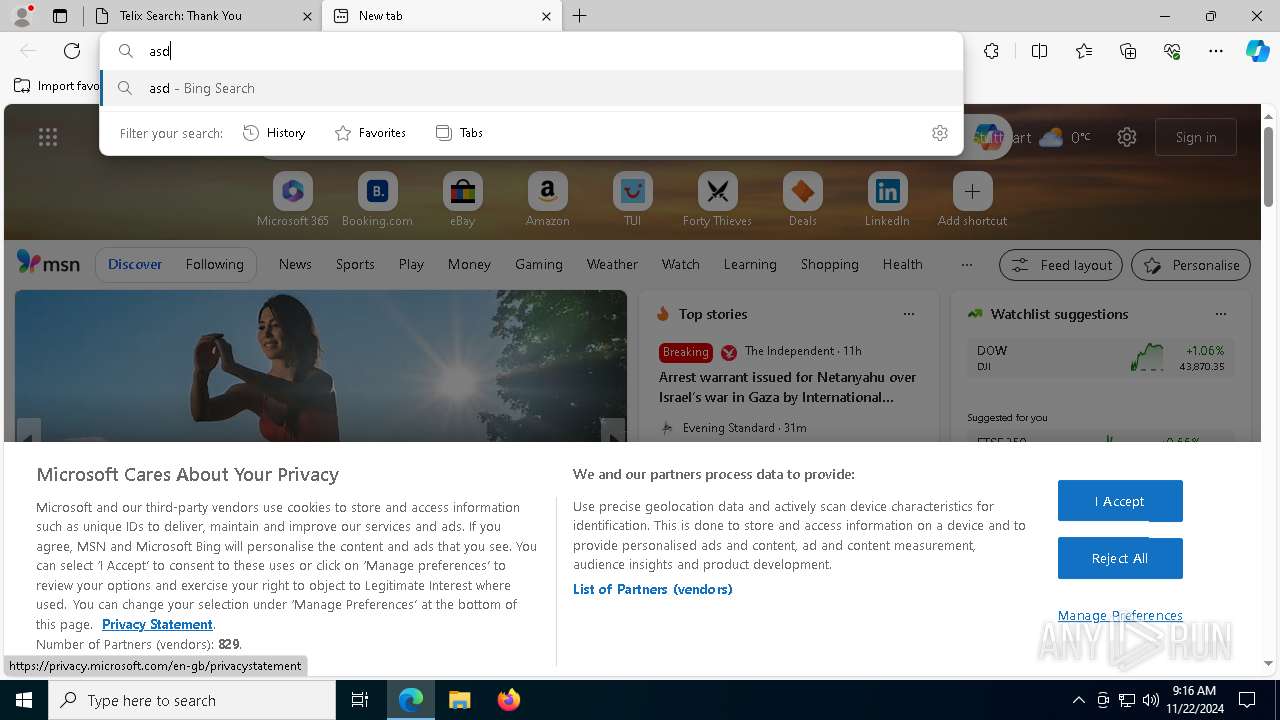This screenshot has height=720, width=1280.
Task: Open the eBay shortcut
Action: pos(463,200)
